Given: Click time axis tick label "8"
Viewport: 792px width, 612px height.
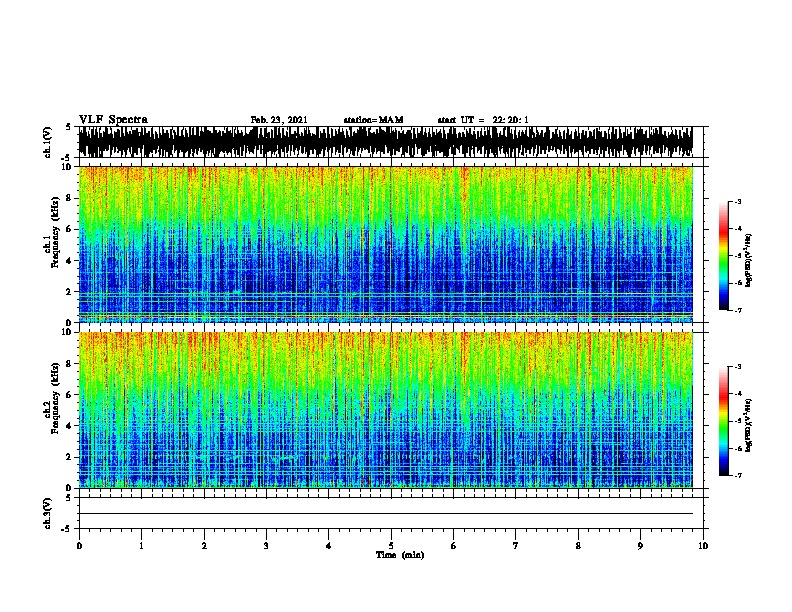Looking at the screenshot, I should point(578,546).
